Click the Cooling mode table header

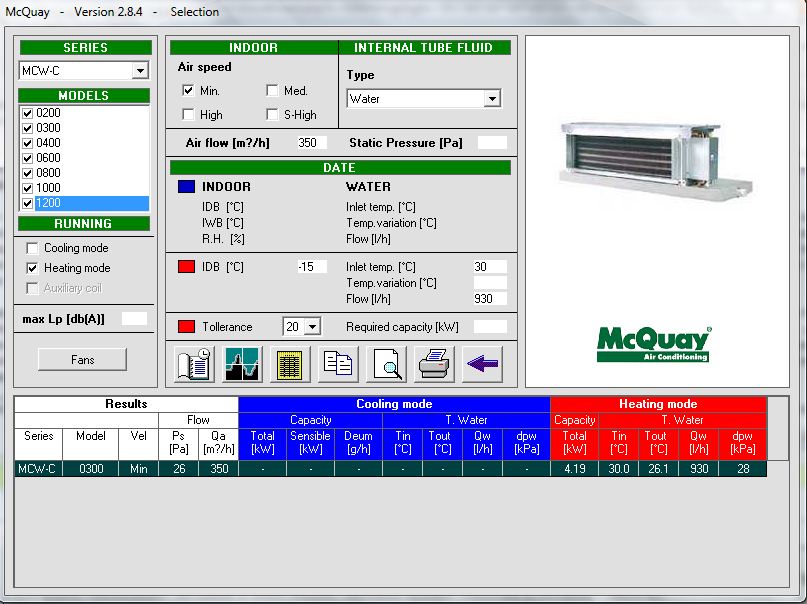click(394, 404)
